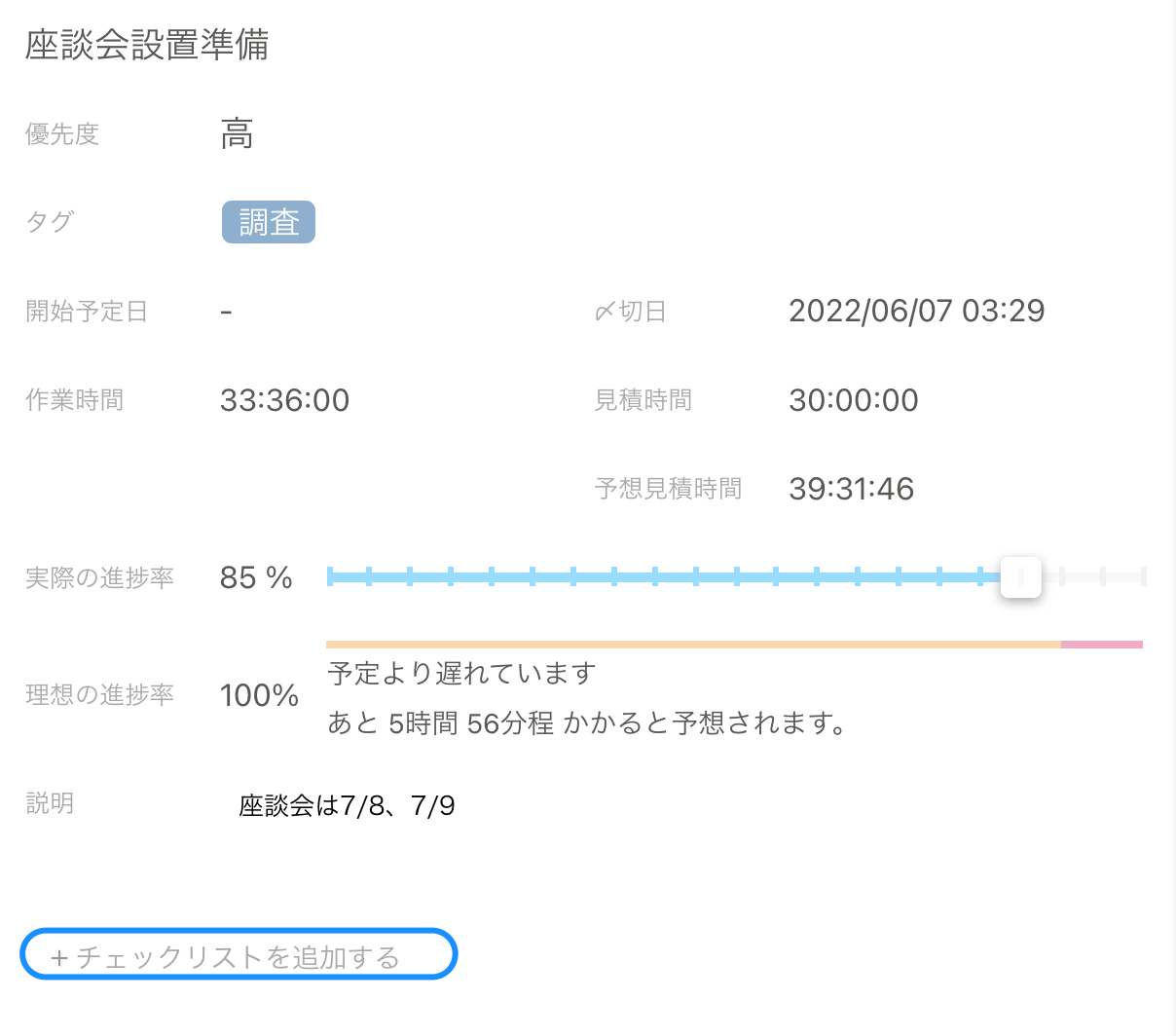The height and width of the screenshot is (1036, 1176).
Task: Click the 100% ideal progress value
Action: coord(259,694)
